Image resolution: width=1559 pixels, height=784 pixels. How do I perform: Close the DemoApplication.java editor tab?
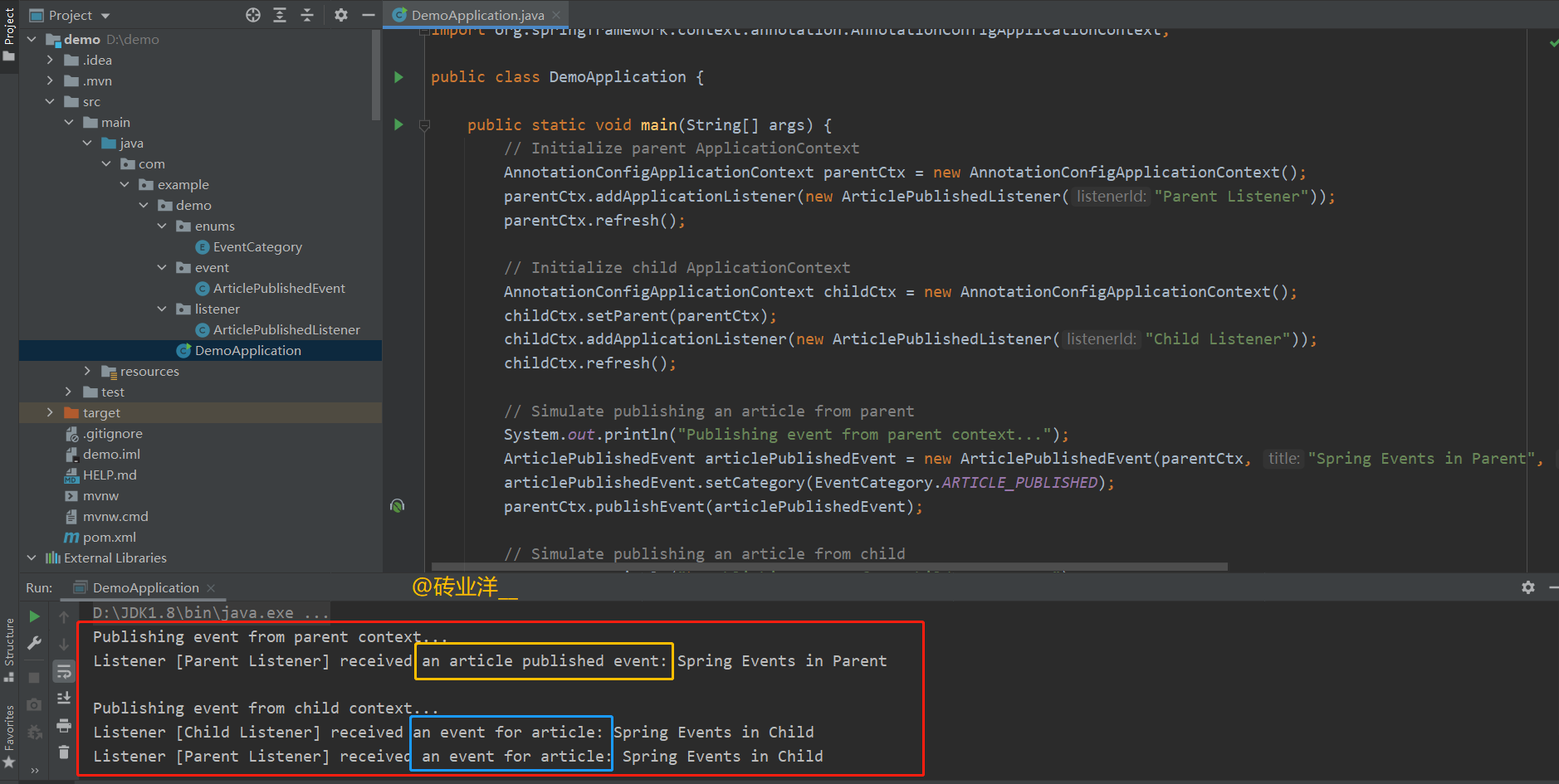point(556,15)
